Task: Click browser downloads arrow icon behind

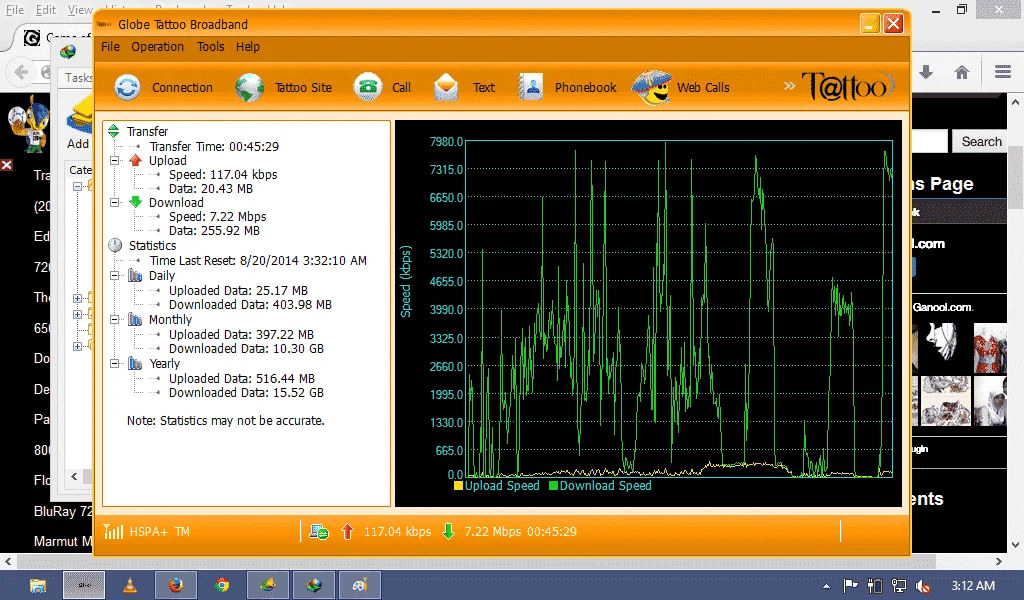Action: coord(926,72)
